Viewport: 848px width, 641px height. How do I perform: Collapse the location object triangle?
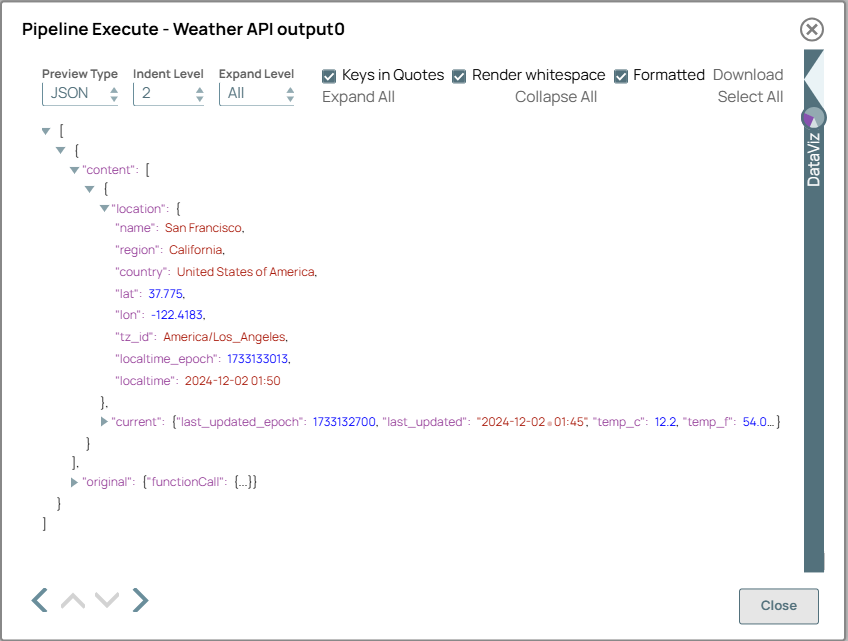[103, 208]
